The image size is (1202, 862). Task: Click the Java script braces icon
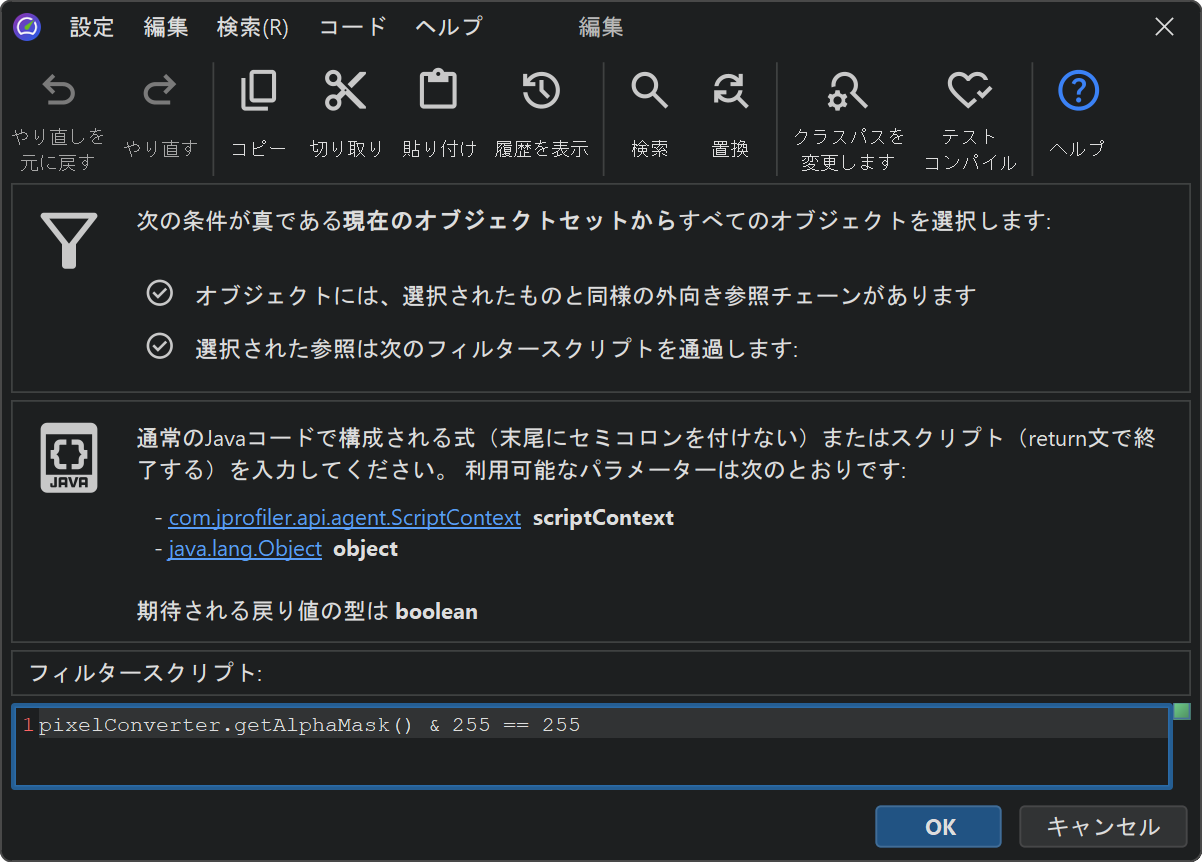(x=69, y=458)
